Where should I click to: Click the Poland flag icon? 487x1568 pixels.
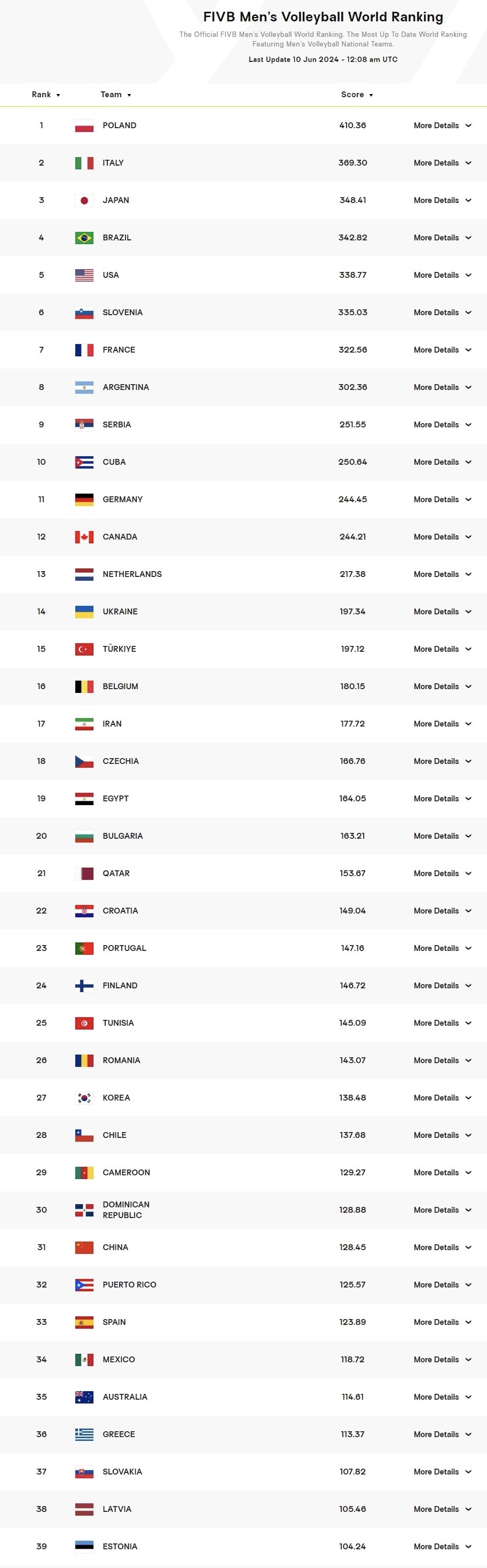click(84, 126)
